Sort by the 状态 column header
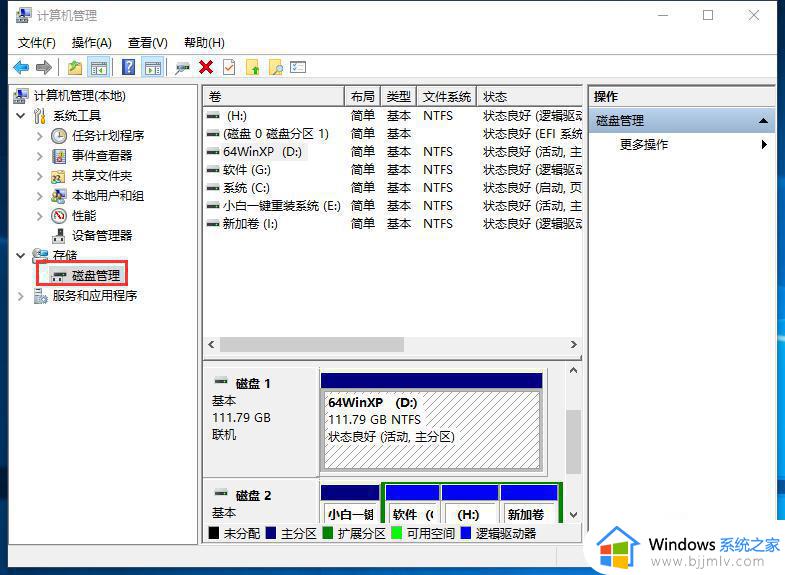 [530, 96]
